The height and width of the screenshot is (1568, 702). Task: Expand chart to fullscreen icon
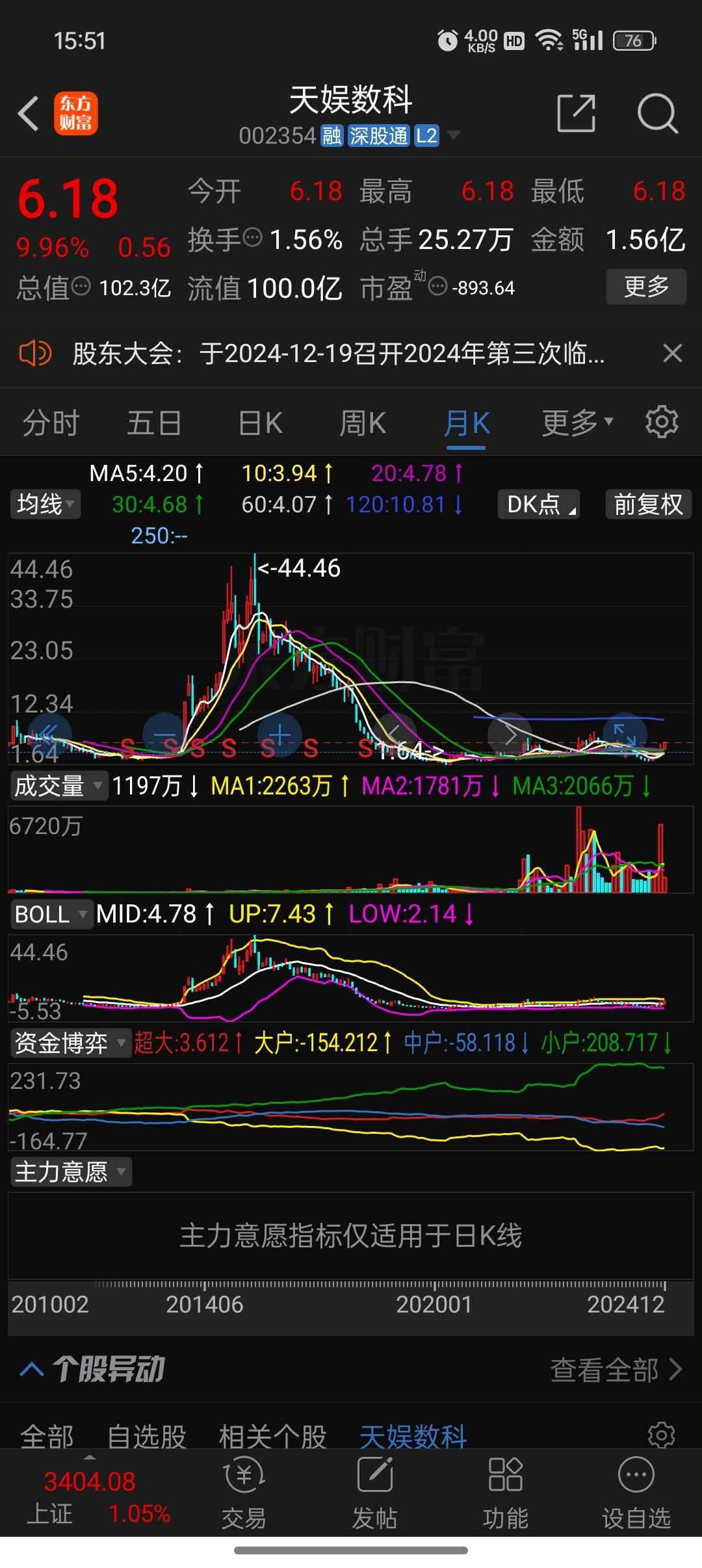coord(625,735)
